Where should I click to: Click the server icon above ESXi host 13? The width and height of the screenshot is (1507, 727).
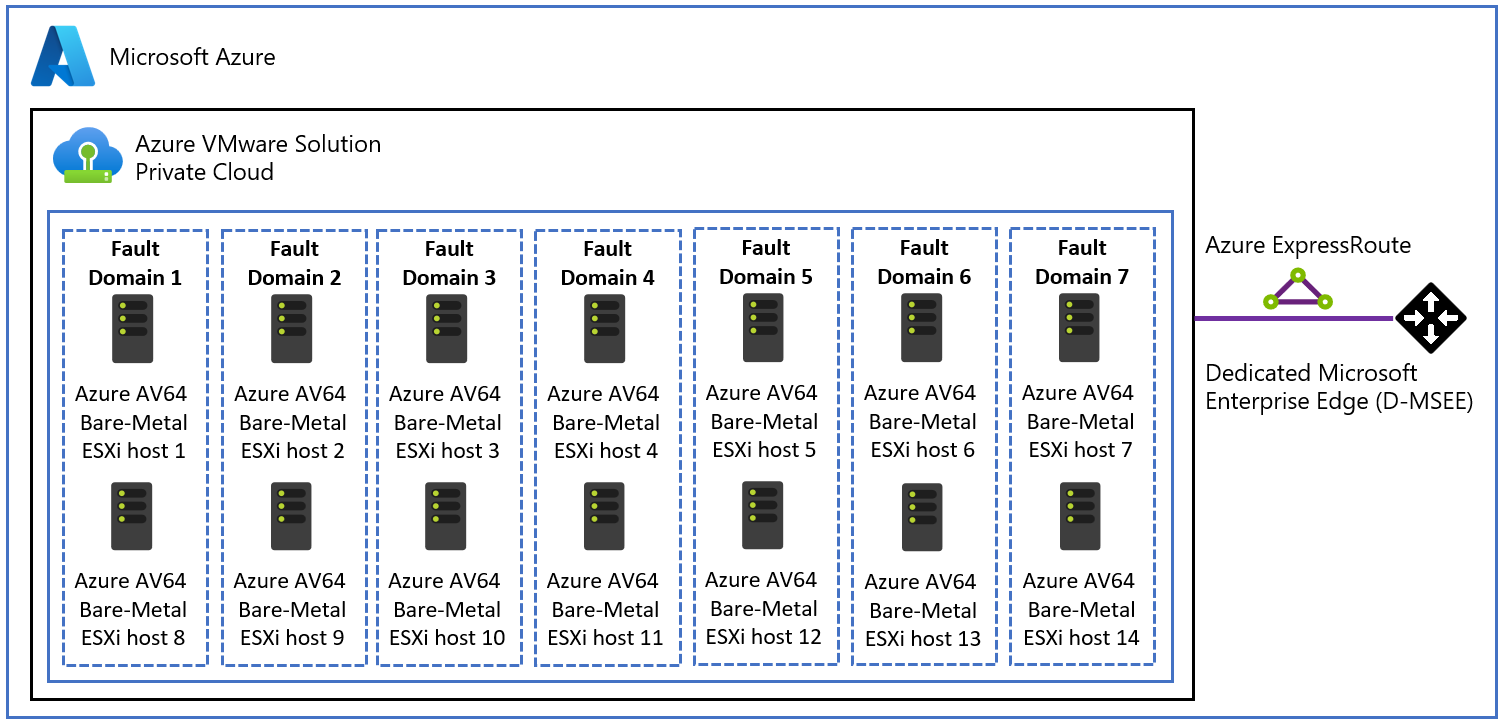(922, 517)
